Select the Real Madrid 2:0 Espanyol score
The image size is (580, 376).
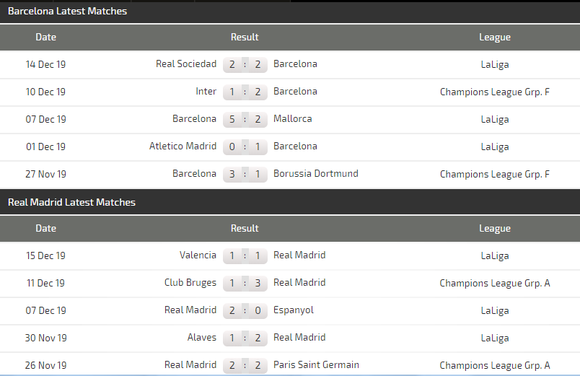click(x=245, y=310)
